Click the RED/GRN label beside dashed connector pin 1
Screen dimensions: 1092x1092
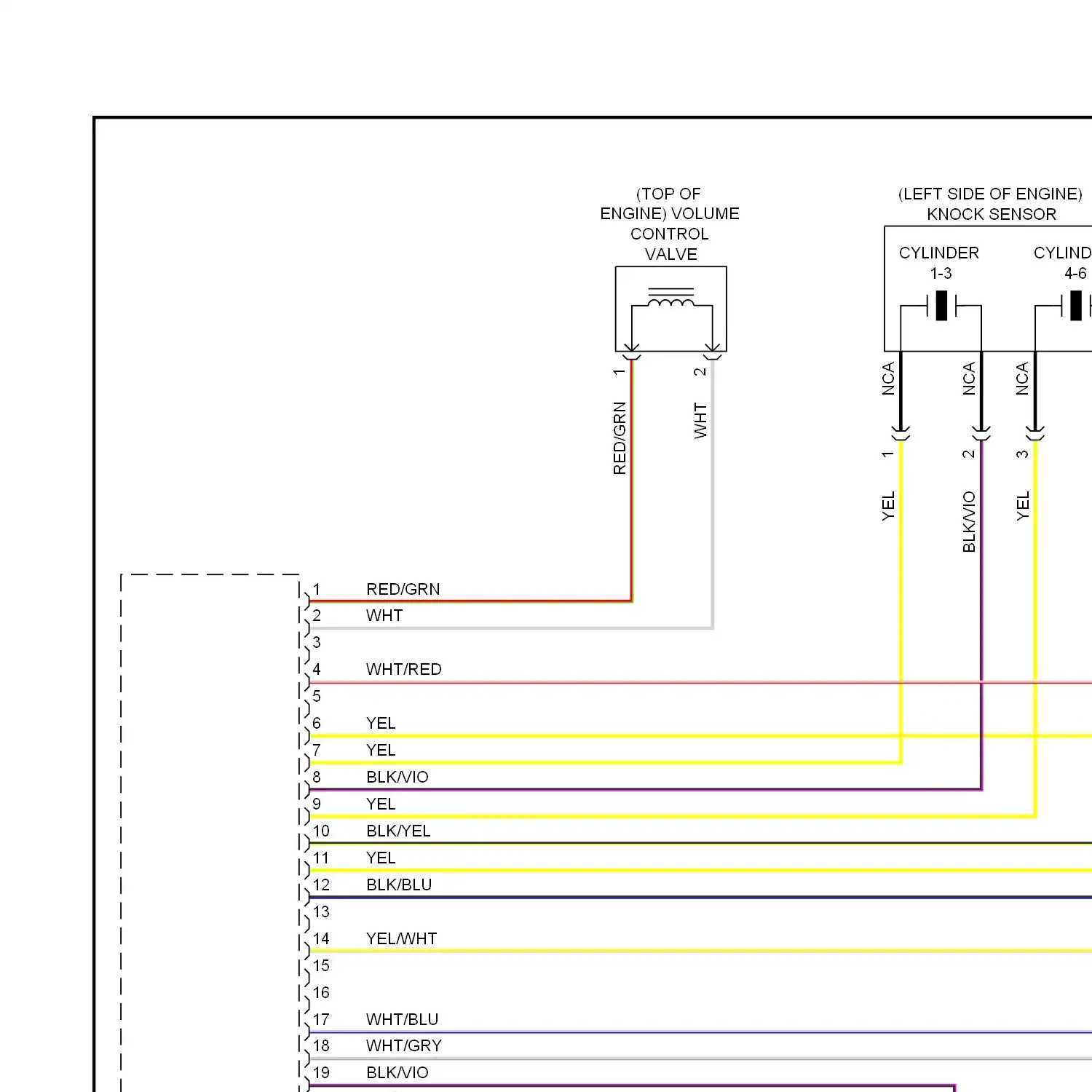[403, 589]
